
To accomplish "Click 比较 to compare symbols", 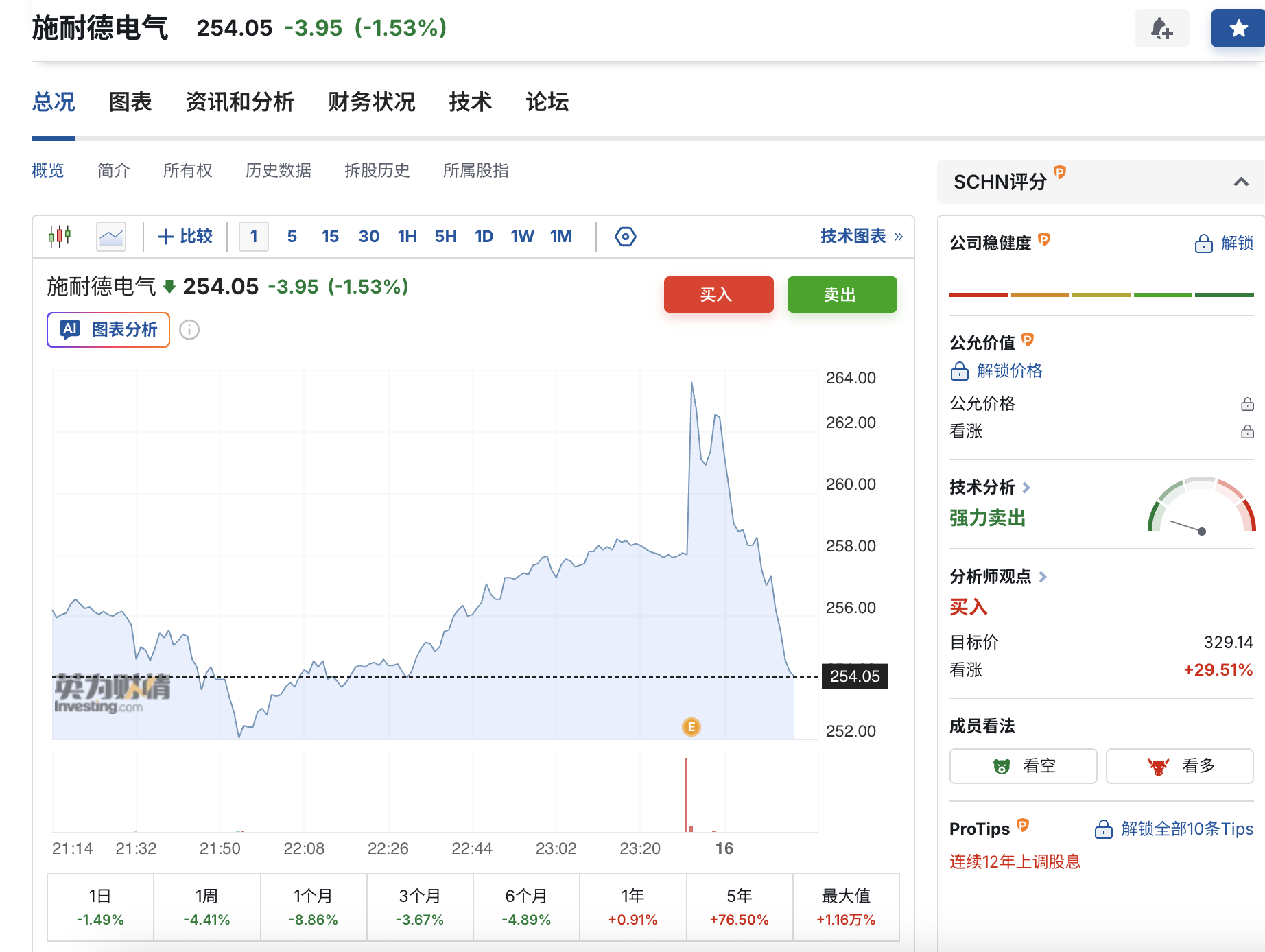I will (x=185, y=237).
